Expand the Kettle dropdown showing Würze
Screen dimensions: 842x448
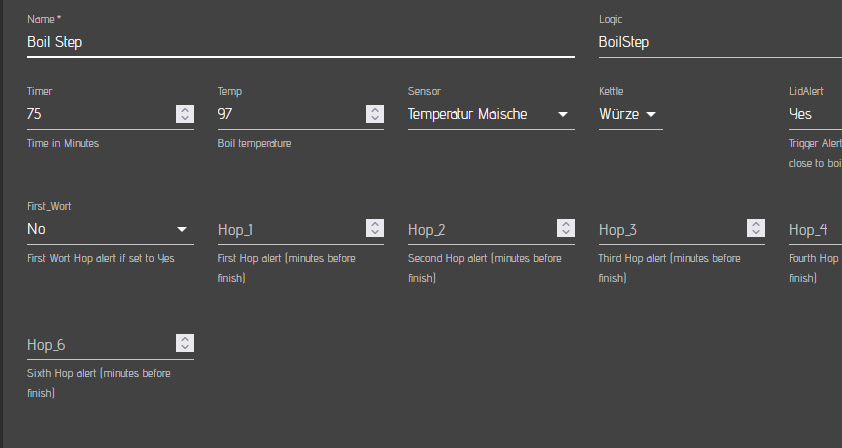tap(630, 114)
